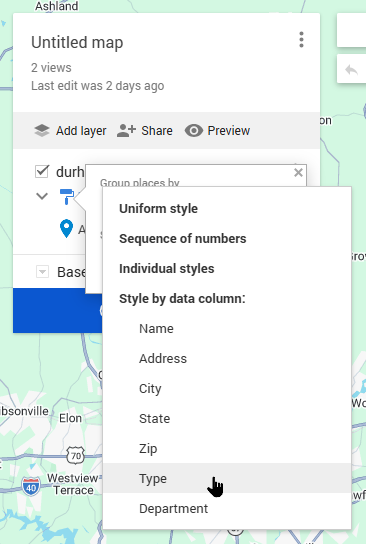Click the 2 views text
Viewport: 366px width, 544px height.
51,68
